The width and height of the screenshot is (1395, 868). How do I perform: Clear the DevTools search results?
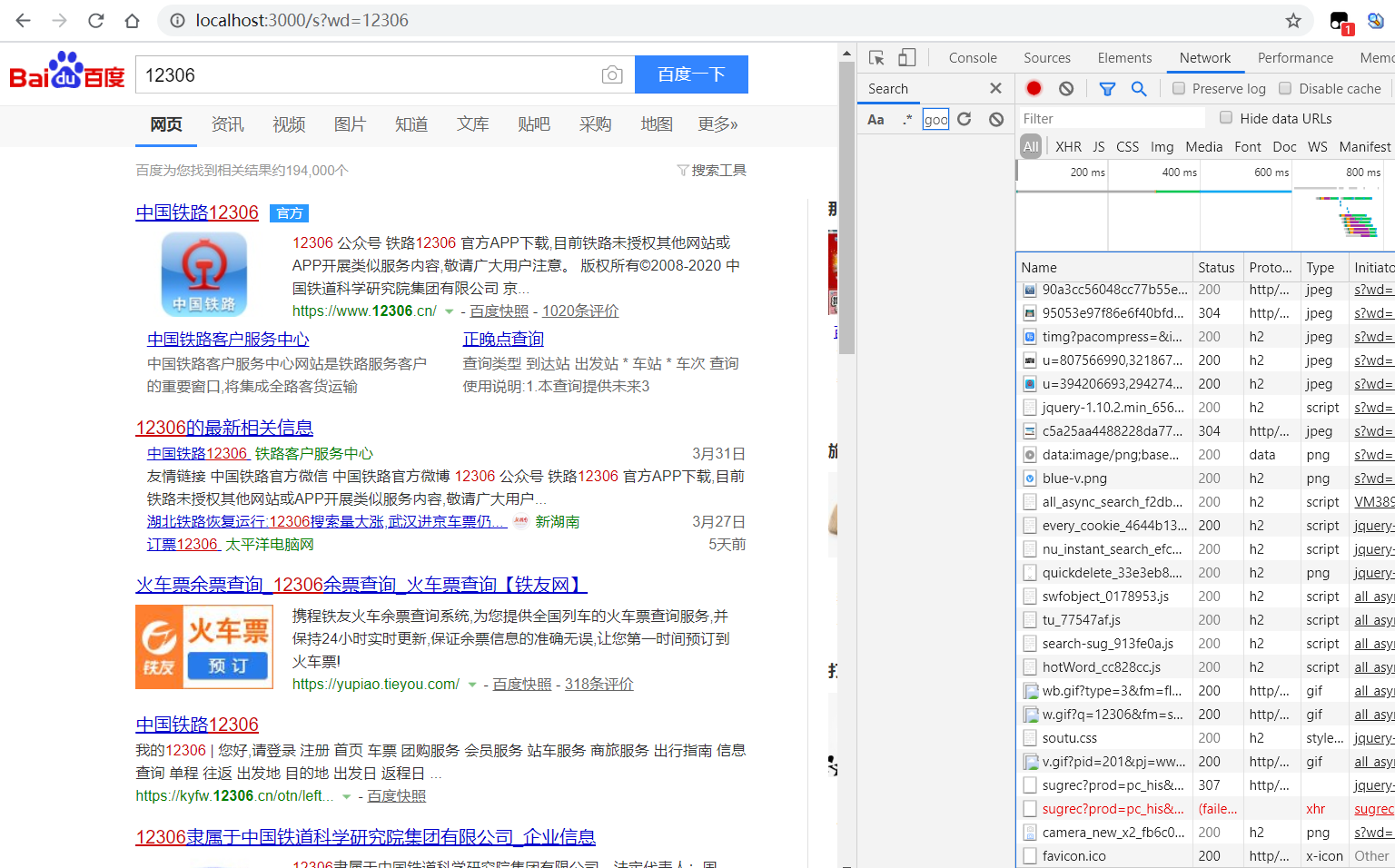[x=996, y=119]
